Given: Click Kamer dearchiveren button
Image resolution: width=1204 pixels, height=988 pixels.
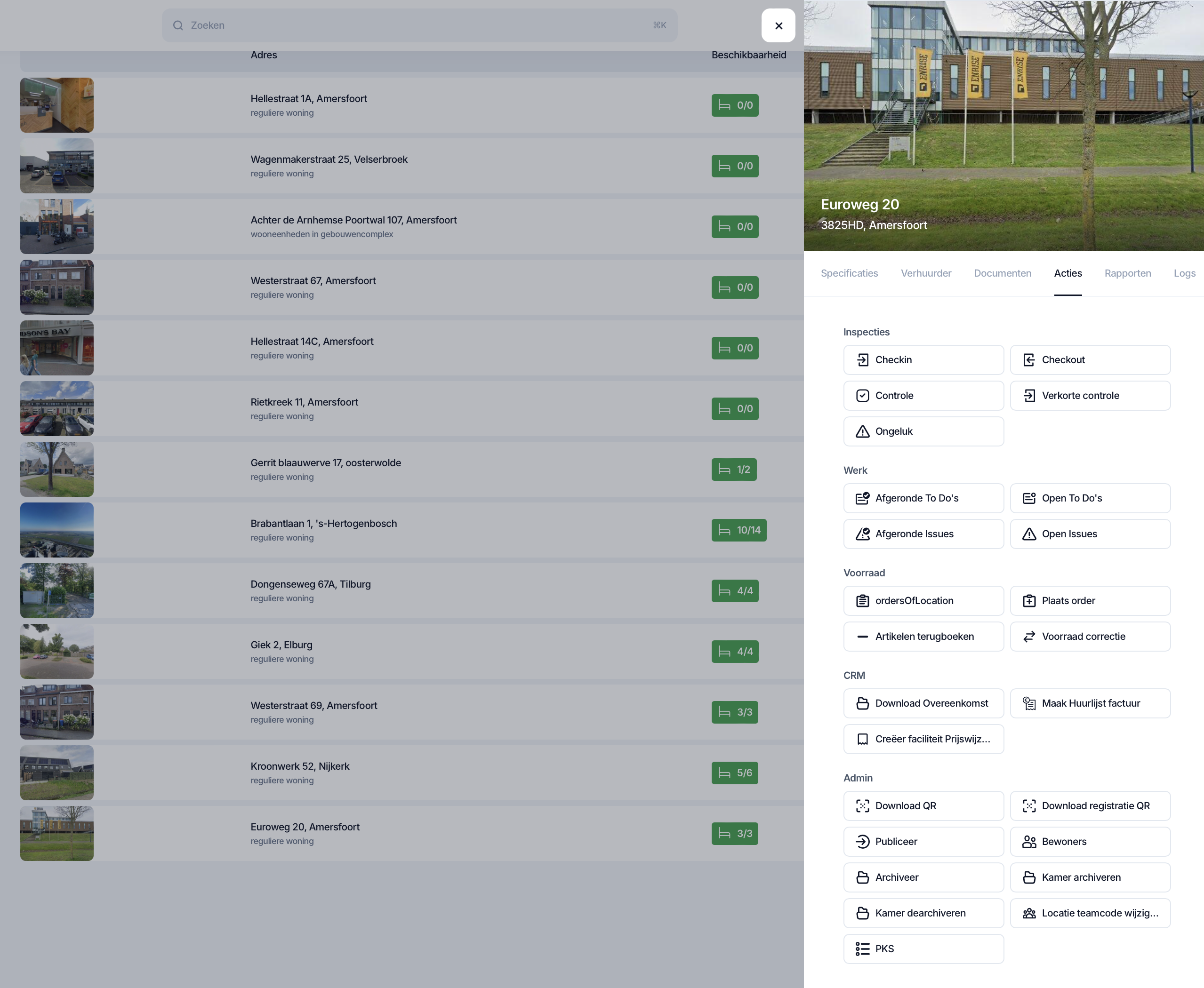Looking at the screenshot, I should point(923,913).
